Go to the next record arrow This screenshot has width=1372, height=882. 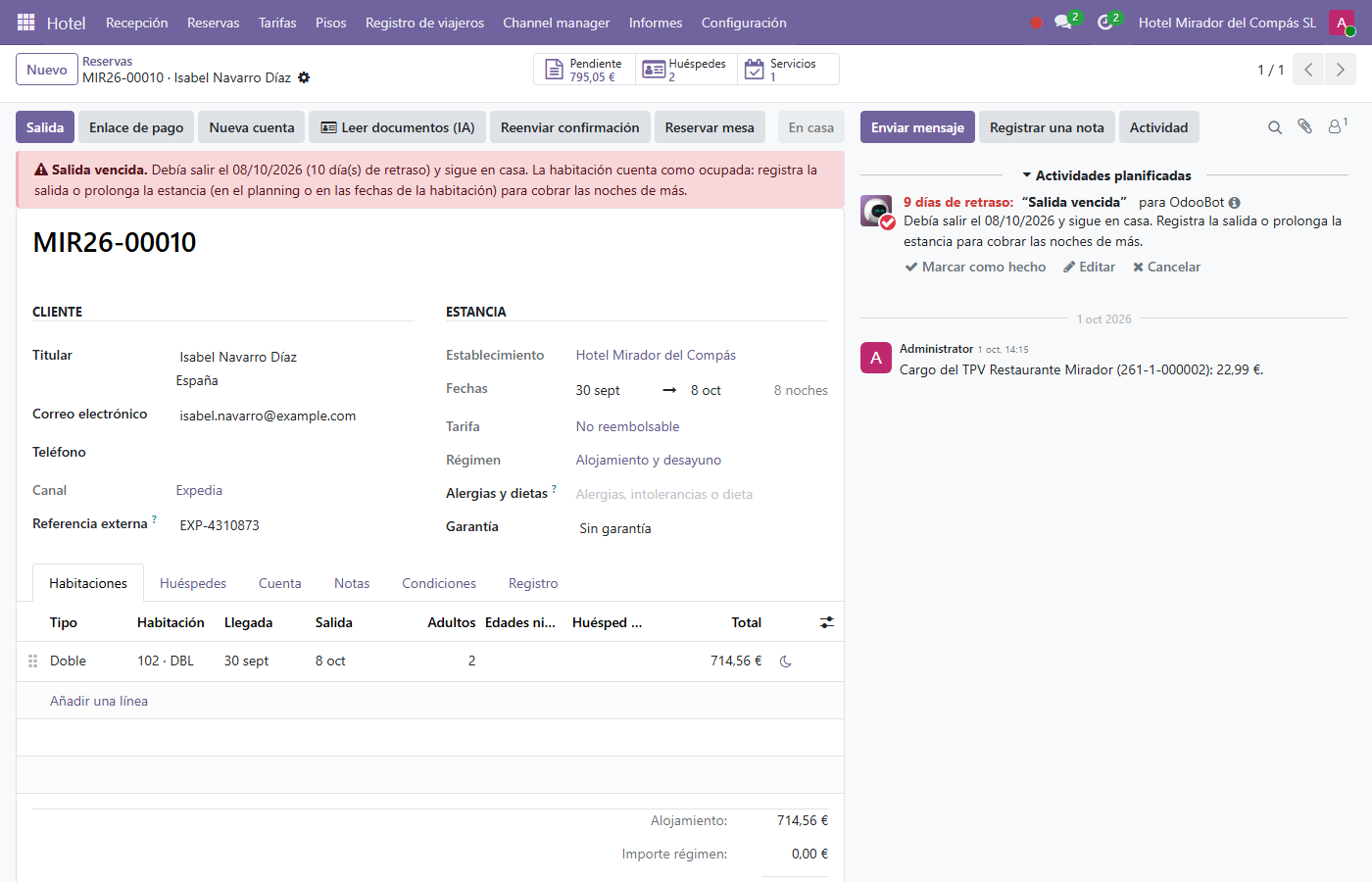click(1341, 70)
